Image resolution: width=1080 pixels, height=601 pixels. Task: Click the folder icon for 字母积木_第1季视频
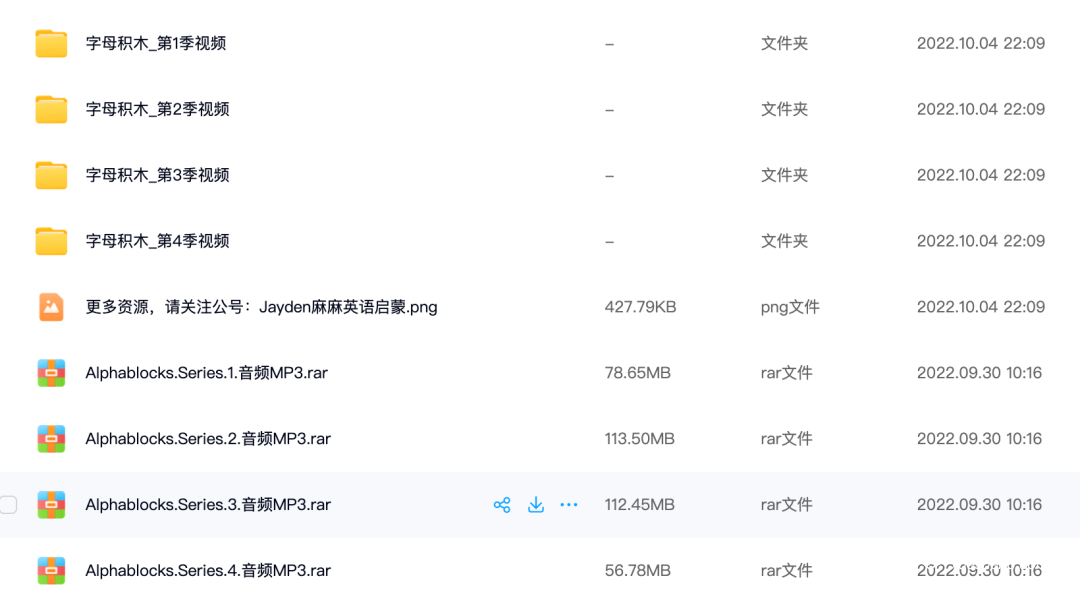coord(51,44)
